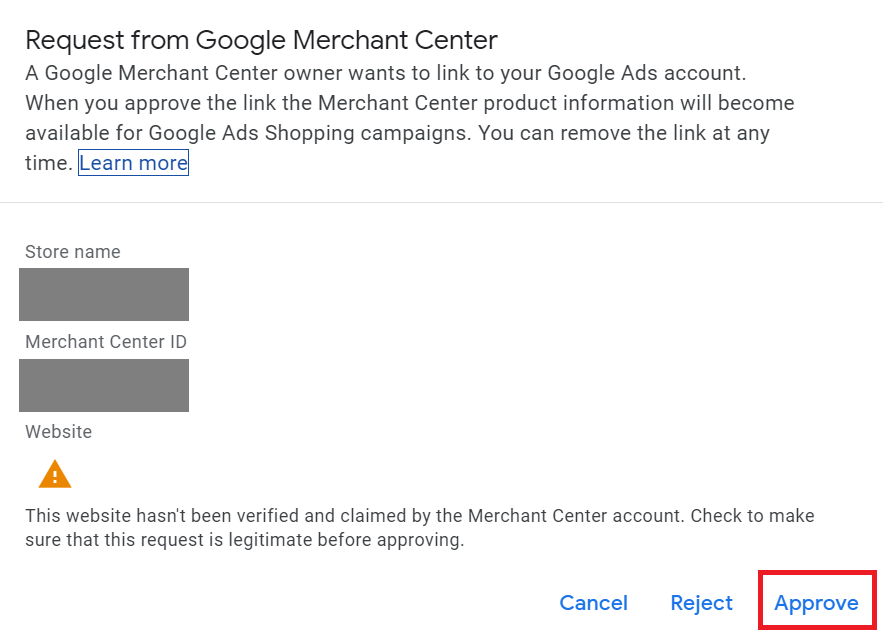This screenshot has width=883, height=631.
Task: Open the Learn more link
Action: [133, 163]
